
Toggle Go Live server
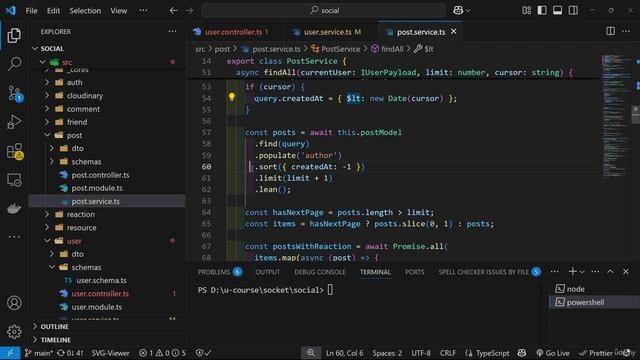pyautogui.click(x=553, y=353)
